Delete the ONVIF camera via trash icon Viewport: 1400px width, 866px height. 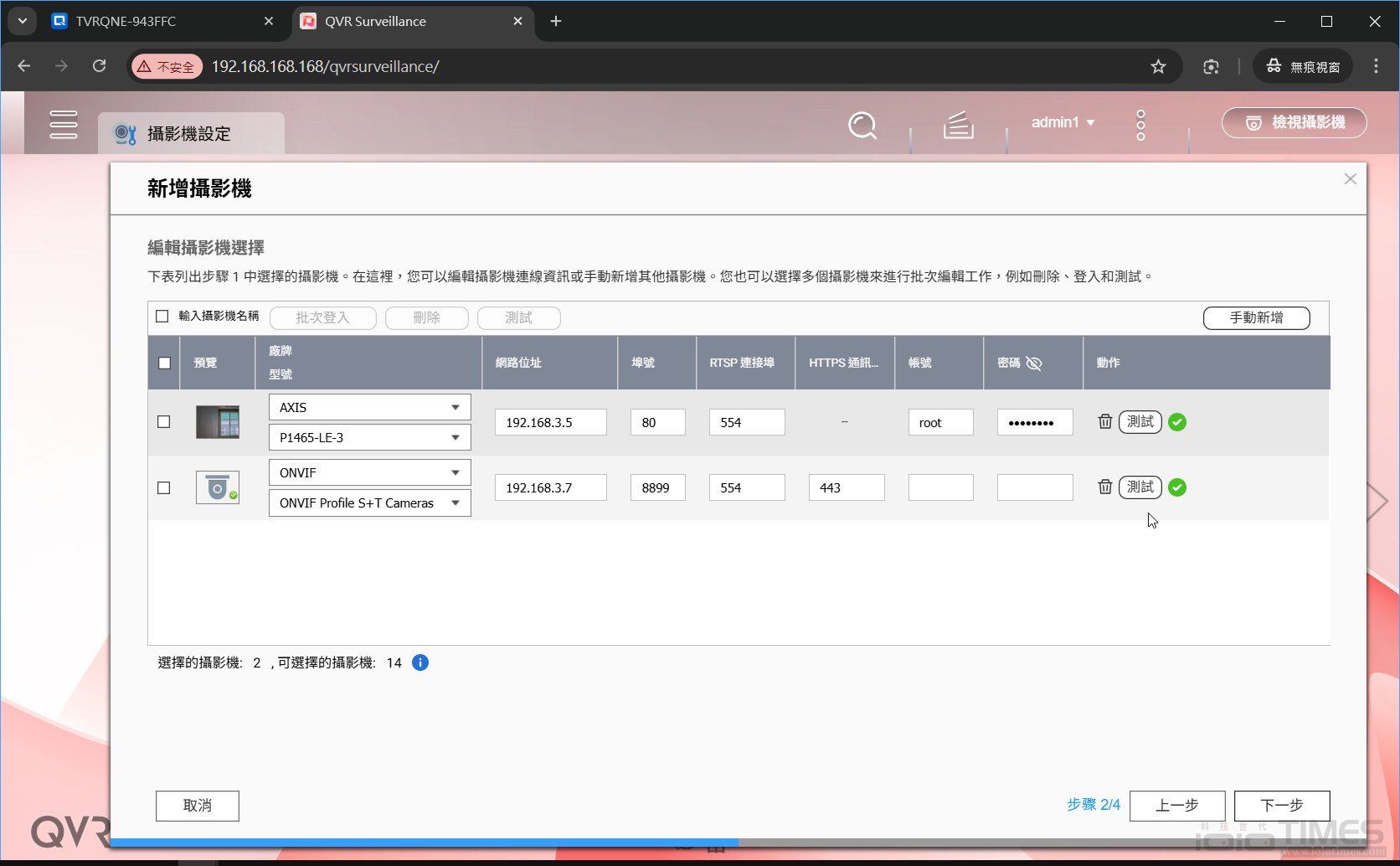1104,487
